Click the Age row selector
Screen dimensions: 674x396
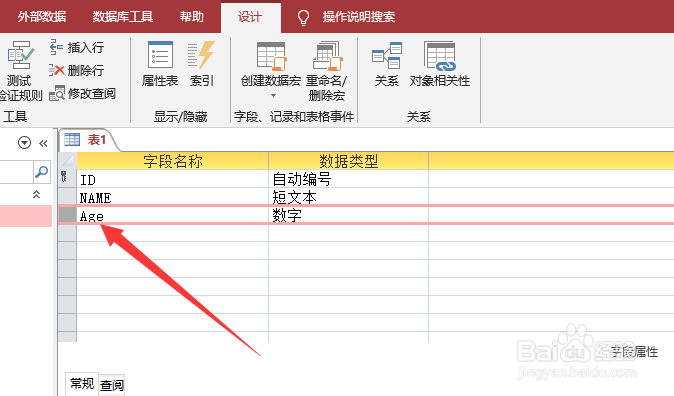[67, 214]
